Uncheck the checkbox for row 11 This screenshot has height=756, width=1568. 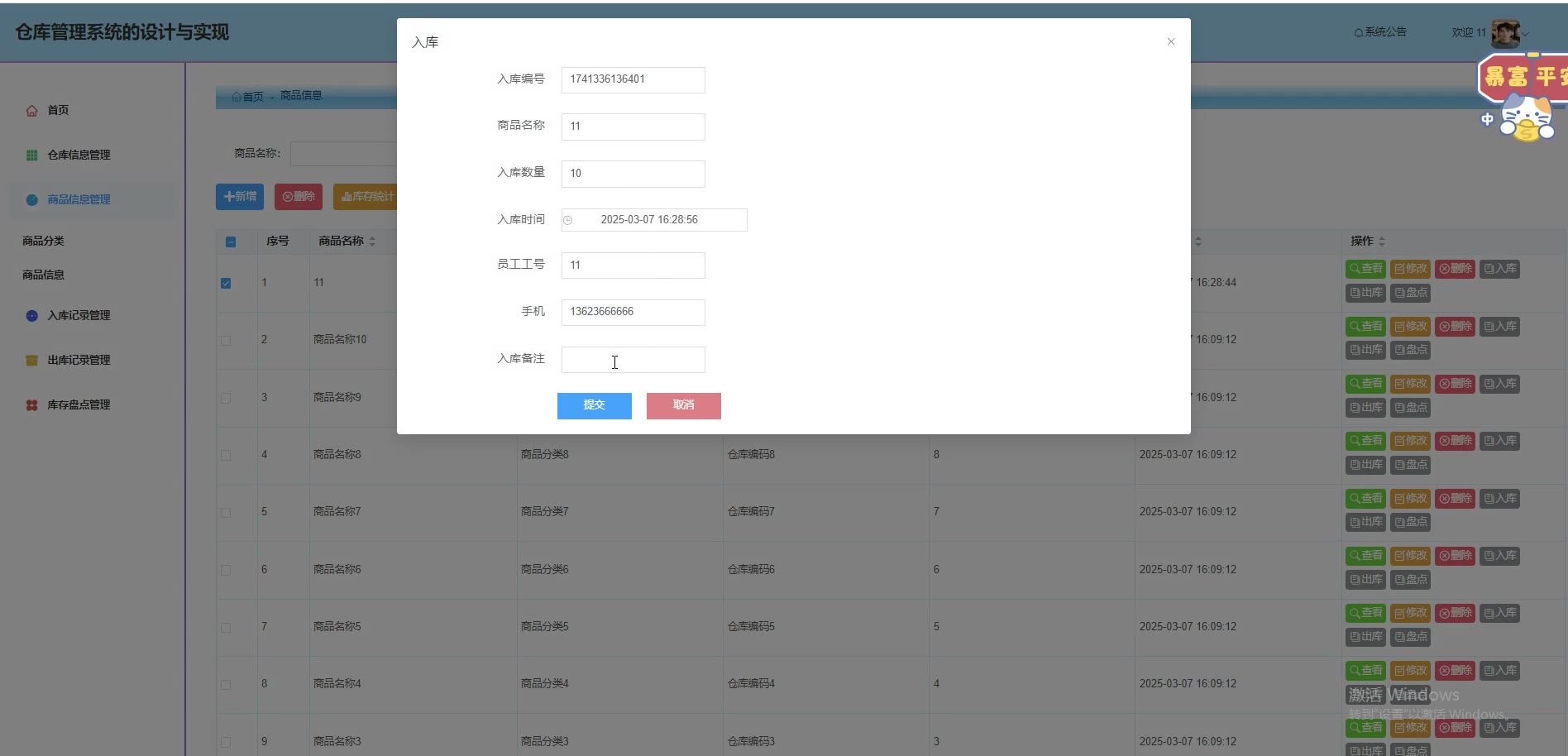pyautogui.click(x=226, y=283)
